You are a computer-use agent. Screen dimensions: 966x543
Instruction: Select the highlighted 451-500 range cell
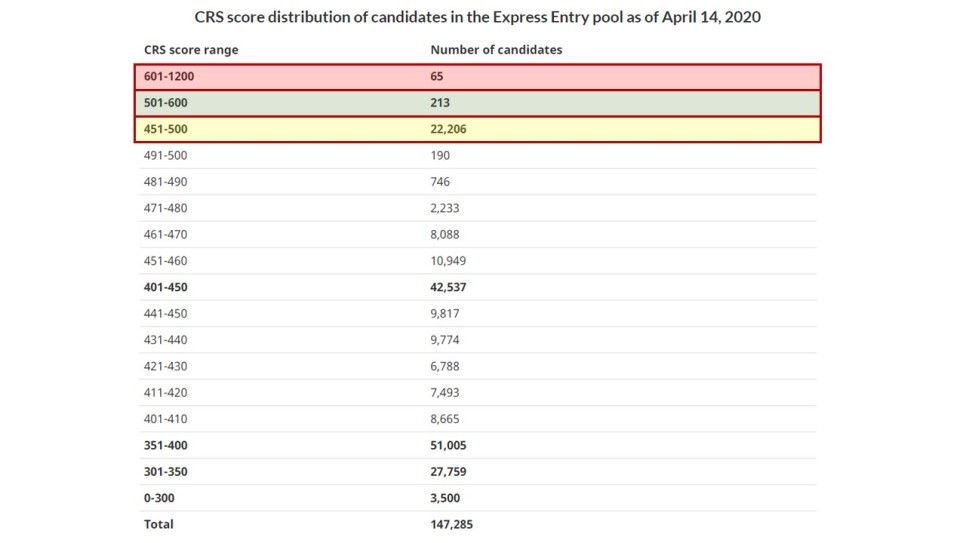165,129
